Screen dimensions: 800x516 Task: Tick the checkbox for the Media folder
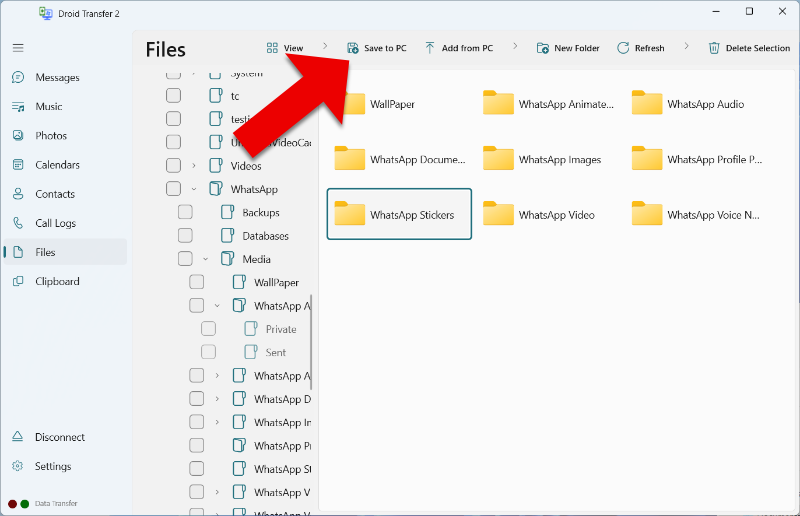(185, 259)
